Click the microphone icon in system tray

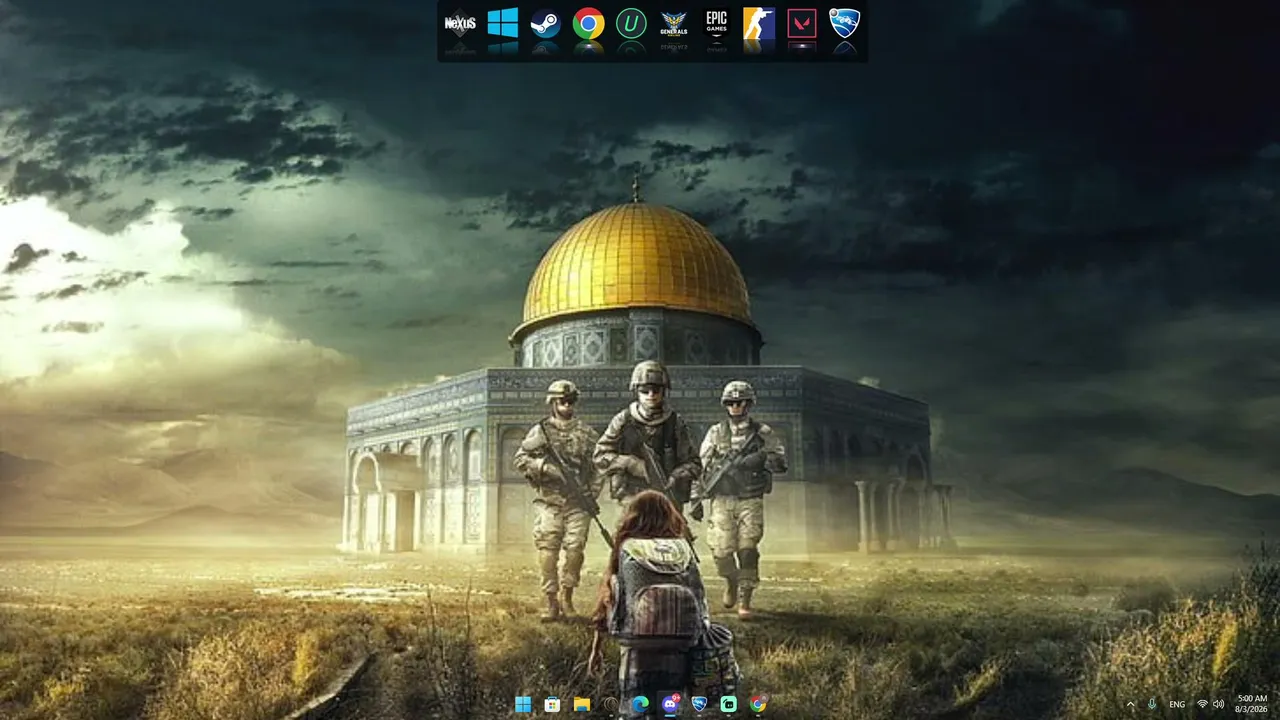pos(1152,704)
